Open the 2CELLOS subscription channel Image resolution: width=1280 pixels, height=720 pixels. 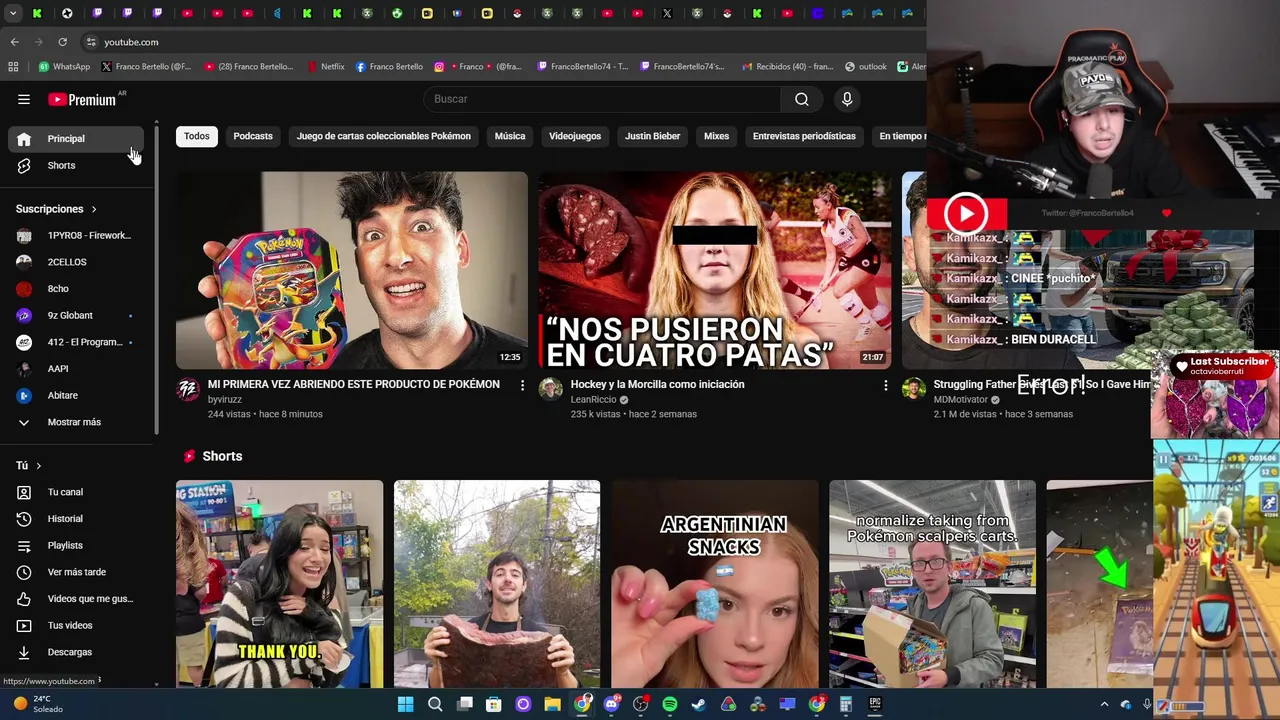(x=76, y=262)
